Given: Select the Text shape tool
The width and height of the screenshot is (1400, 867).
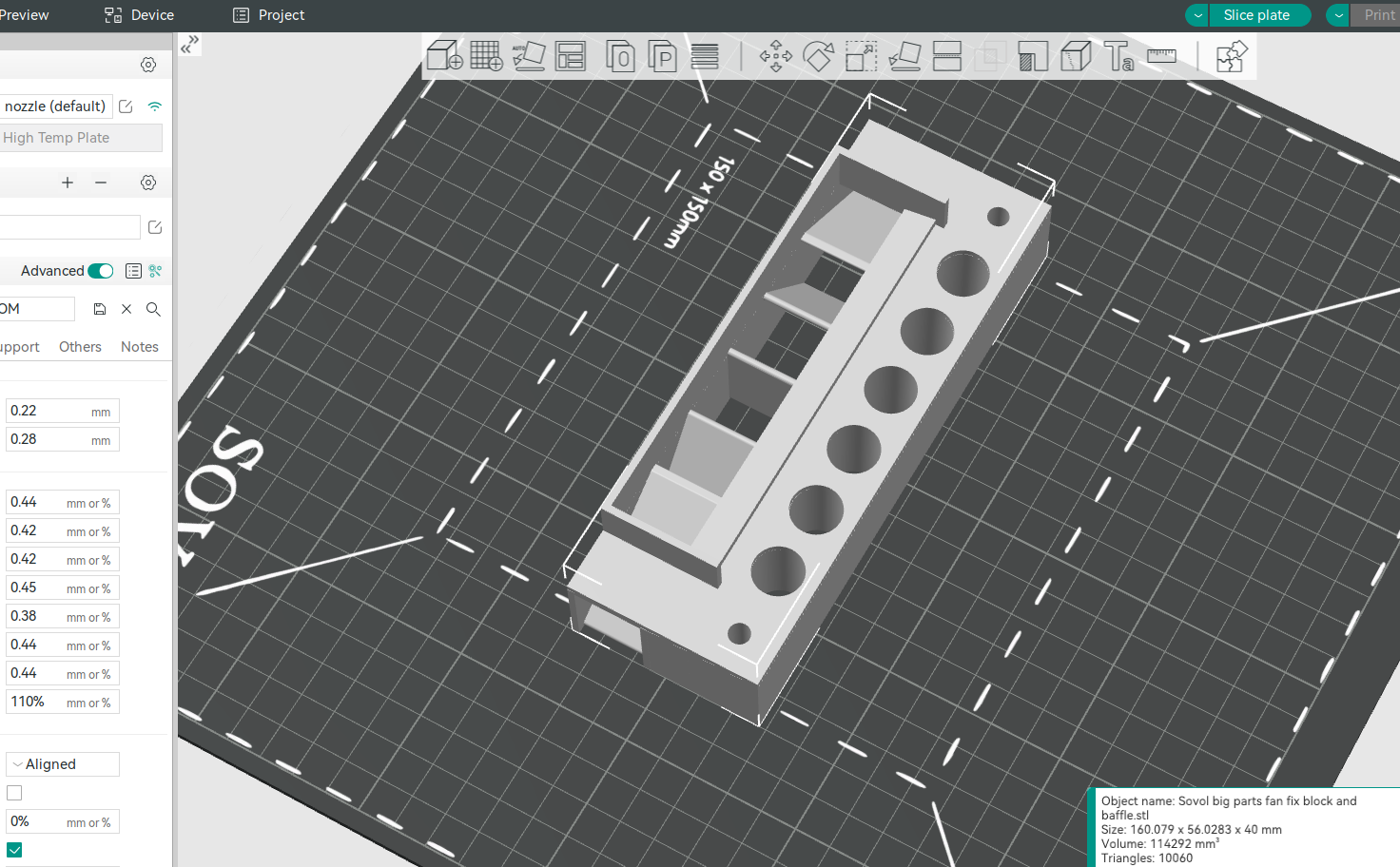Looking at the screenshot, I should (1118, 56).
